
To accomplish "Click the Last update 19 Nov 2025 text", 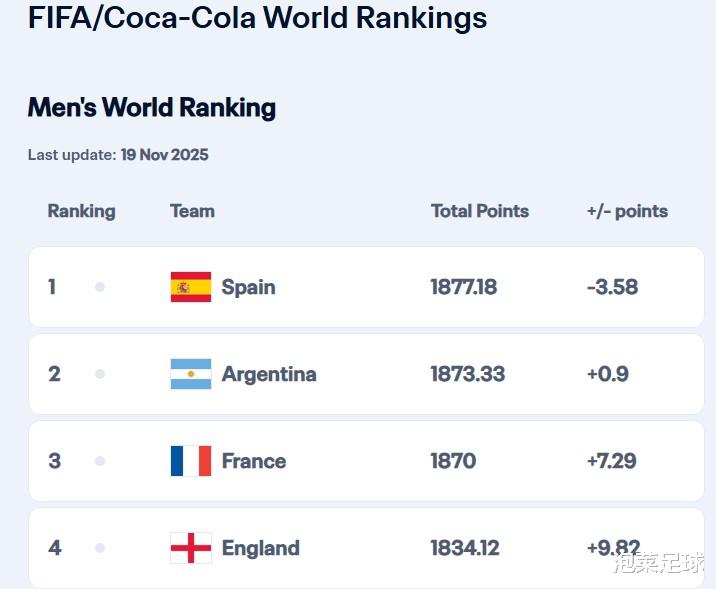I will point(118,155).
